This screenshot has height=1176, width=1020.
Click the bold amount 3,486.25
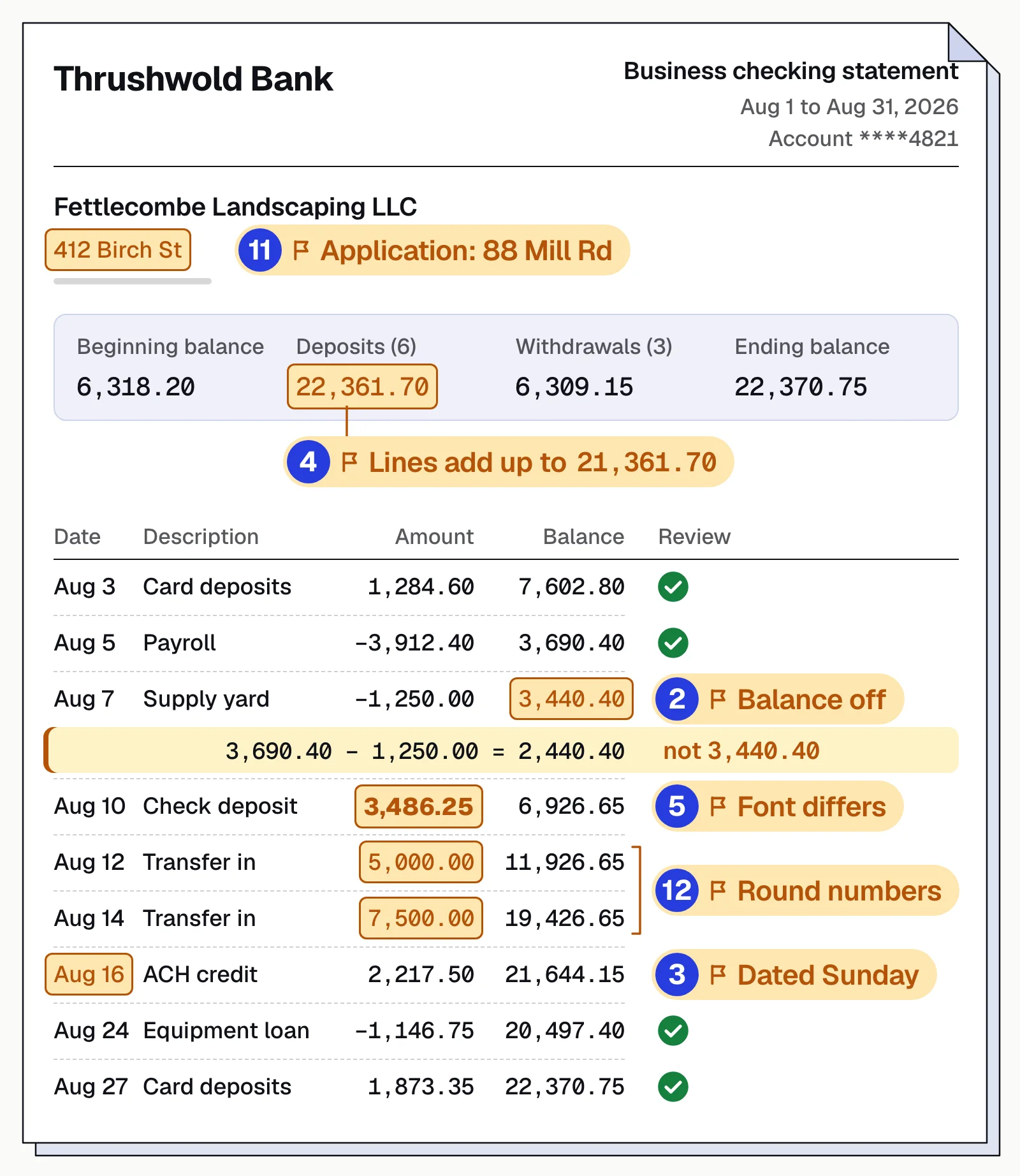pyautogui.click(x=419, y=806)
